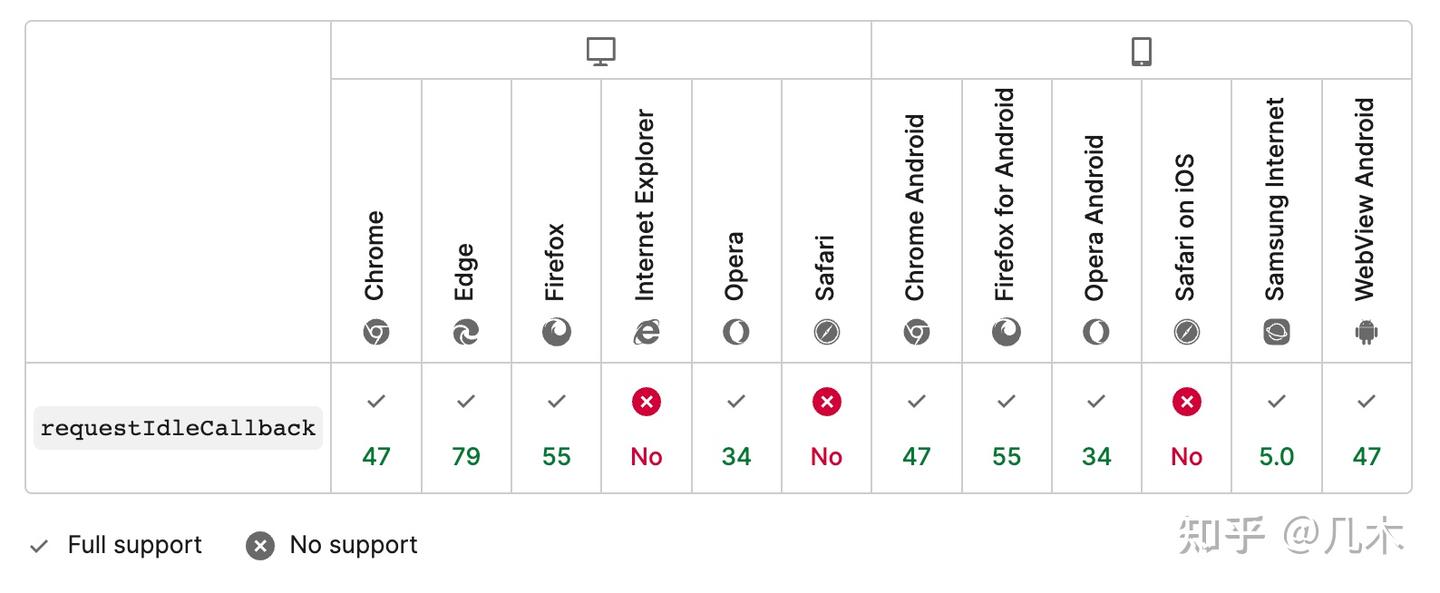Click the Full support legend item
1440x593 pixels.
[116, 545]
